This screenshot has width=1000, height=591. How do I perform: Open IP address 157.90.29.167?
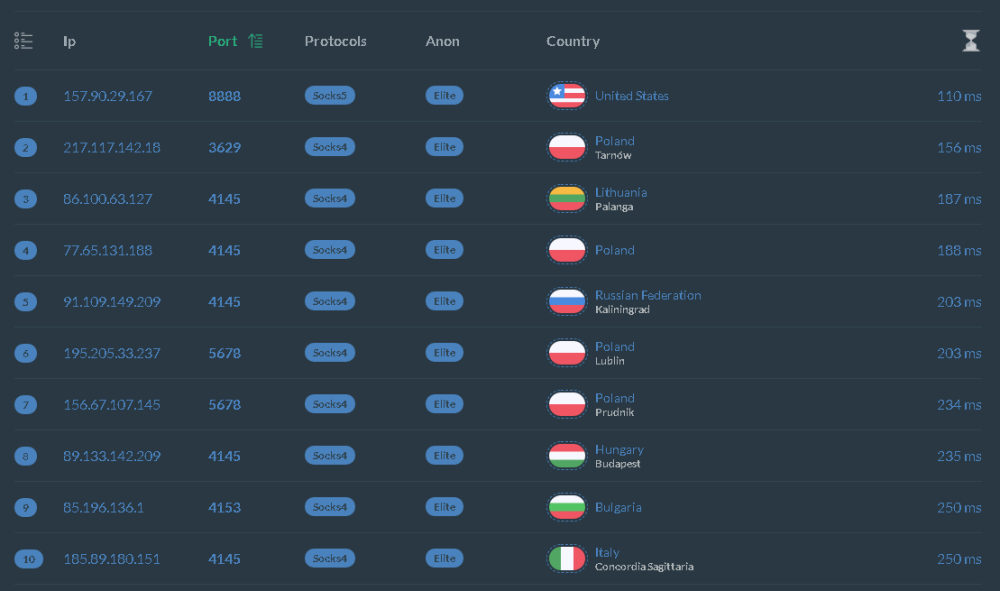pos(108,96)
